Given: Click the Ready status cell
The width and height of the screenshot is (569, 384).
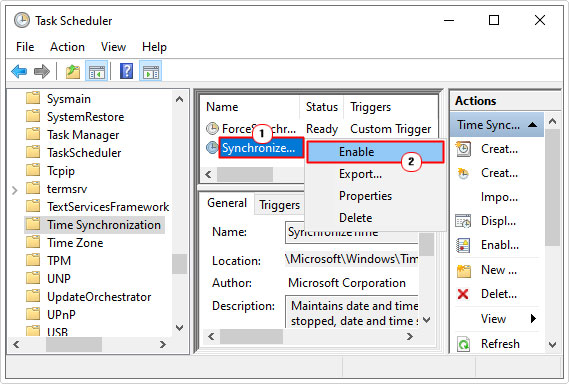Looking at the screenshot, I should (x=322, y=129).
